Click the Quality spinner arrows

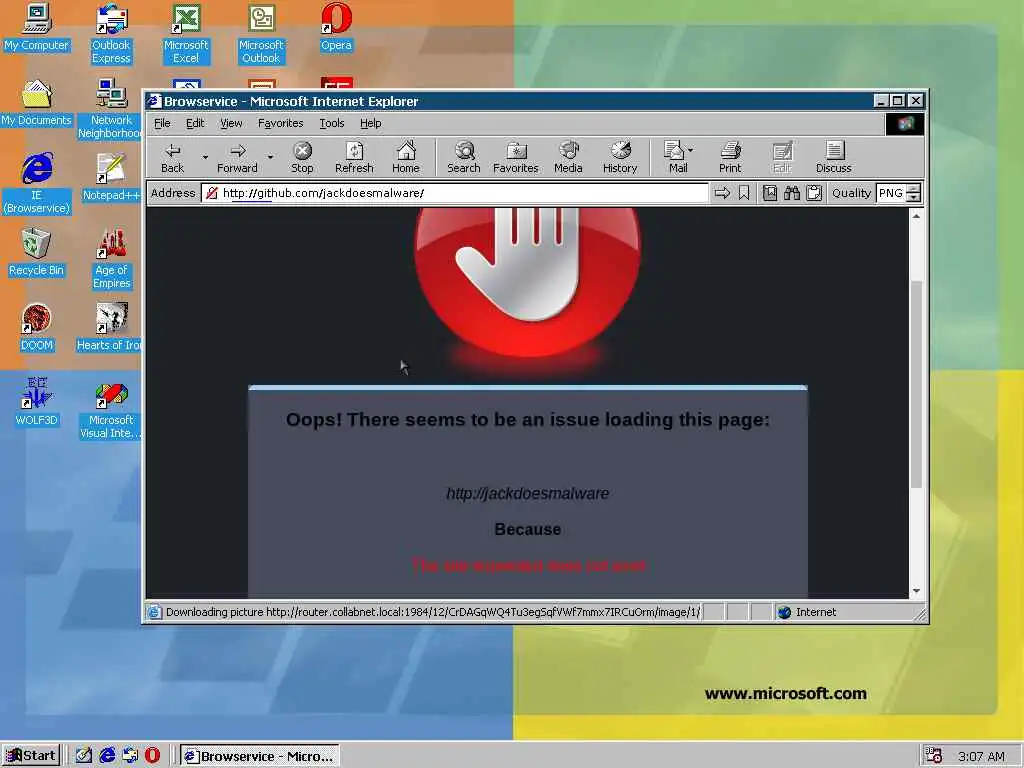click(914, 193)
